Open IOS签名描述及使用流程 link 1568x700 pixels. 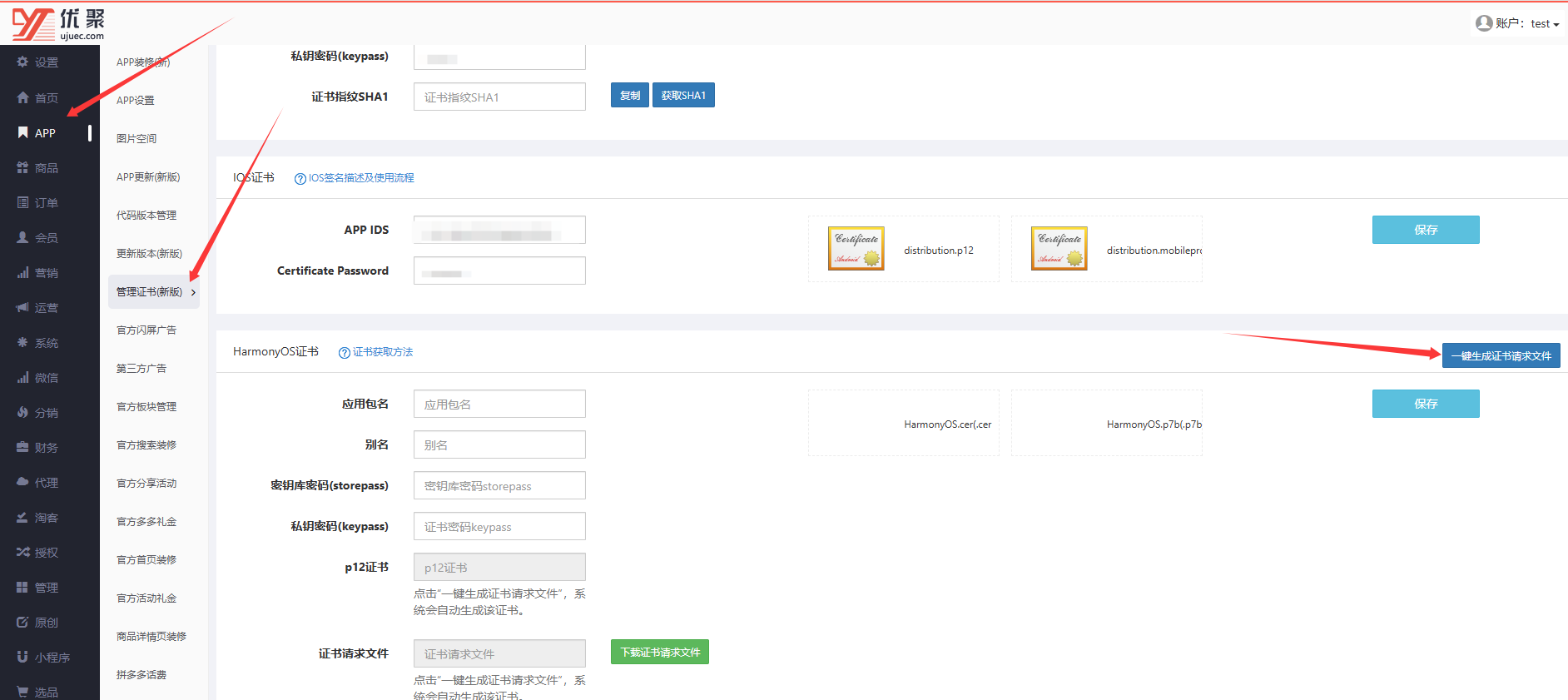click(361, 178)
